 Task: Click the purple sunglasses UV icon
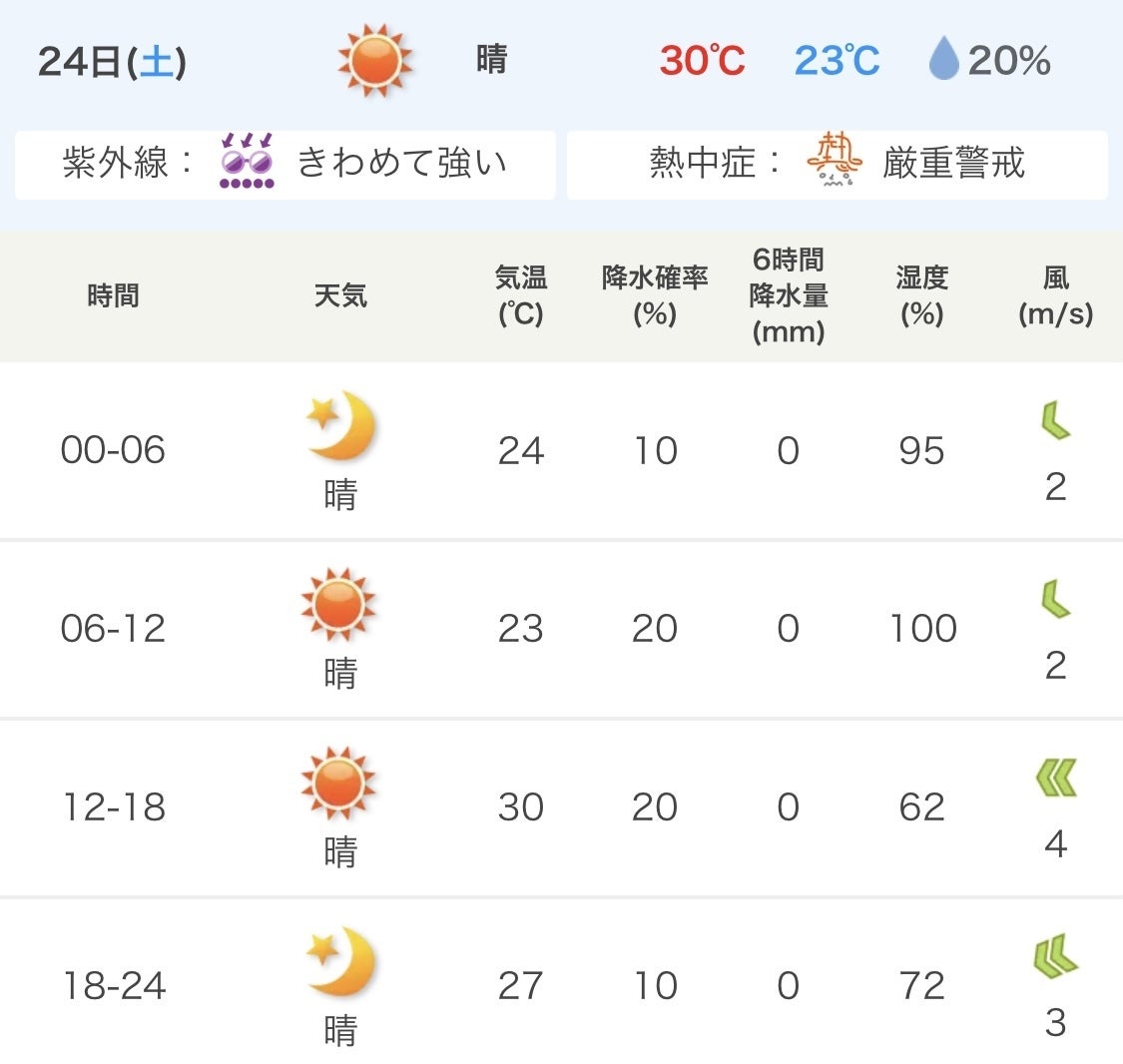point(247,162)
